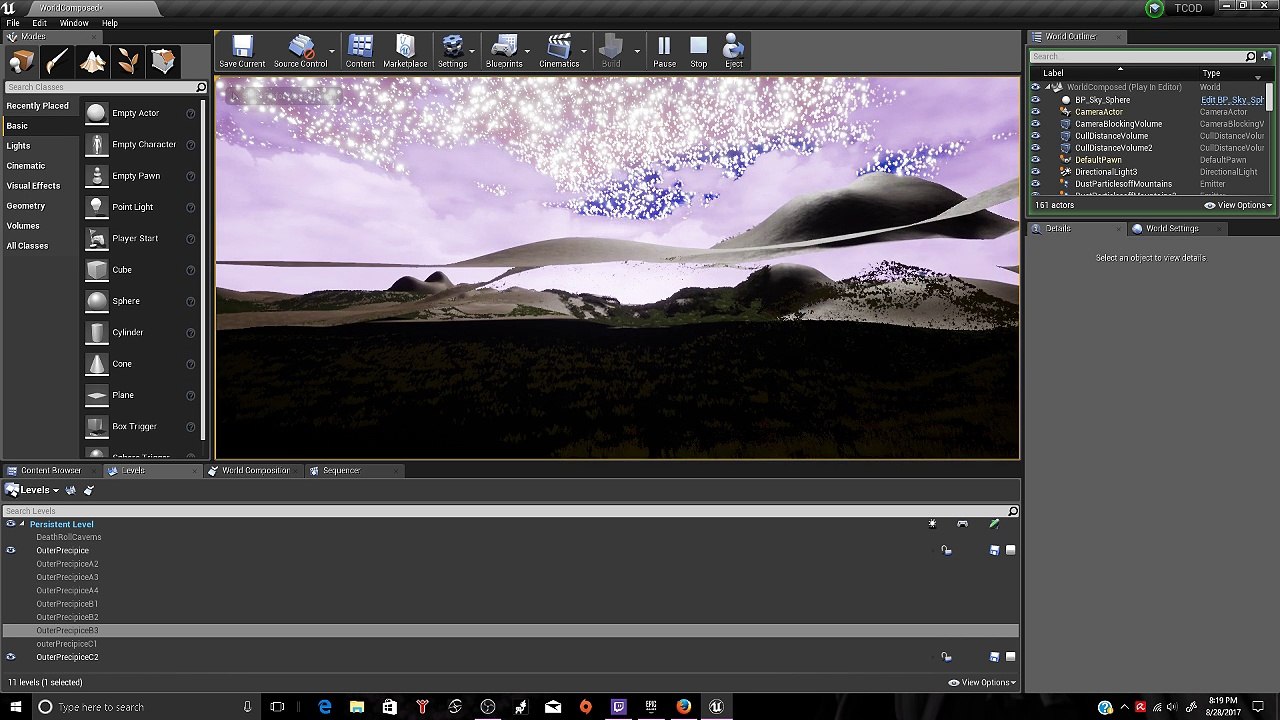
Task: Expand the Cinematics dropdown arrow
Action: (x=584, y=52)
